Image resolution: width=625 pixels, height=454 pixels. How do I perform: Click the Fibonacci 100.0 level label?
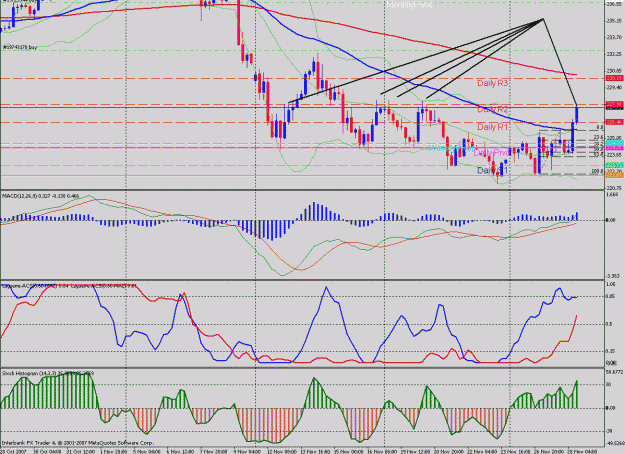[x=597, y=171]
